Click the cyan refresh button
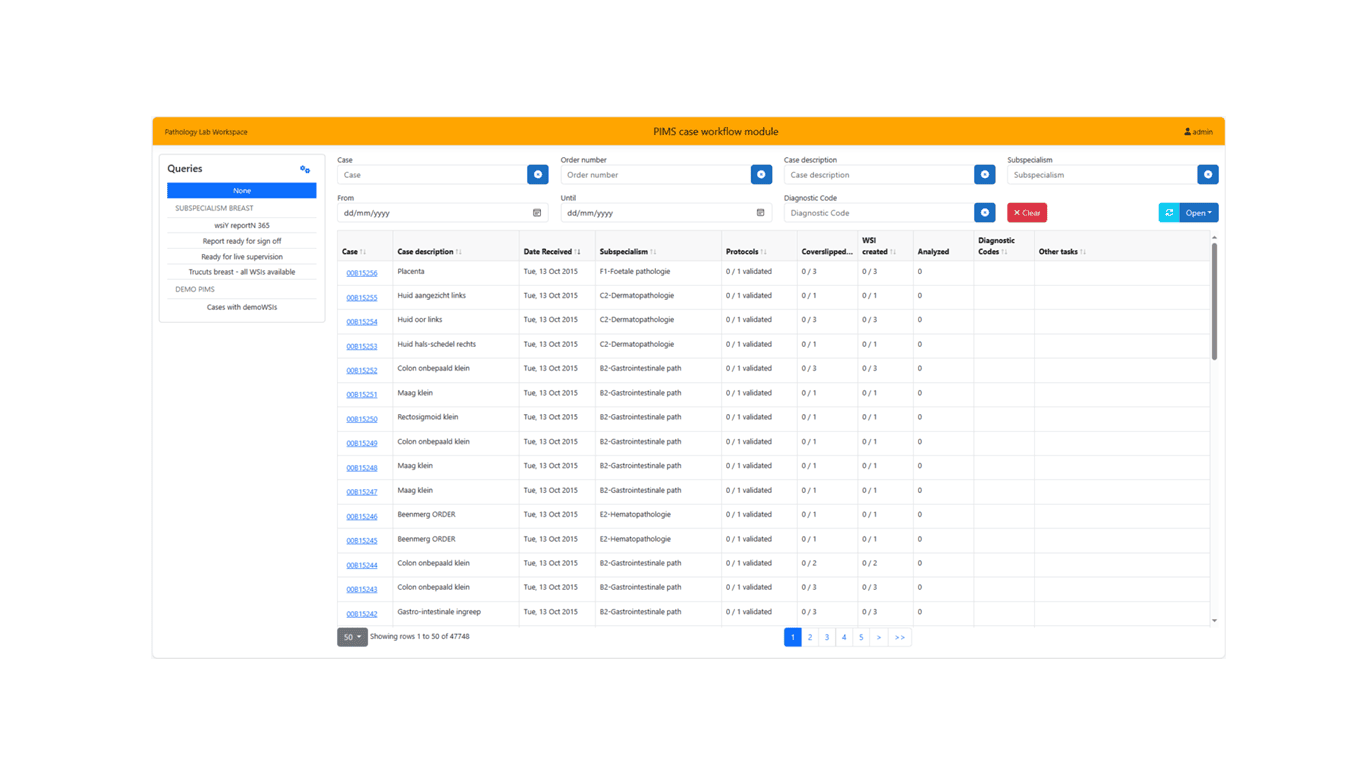 1169,213
